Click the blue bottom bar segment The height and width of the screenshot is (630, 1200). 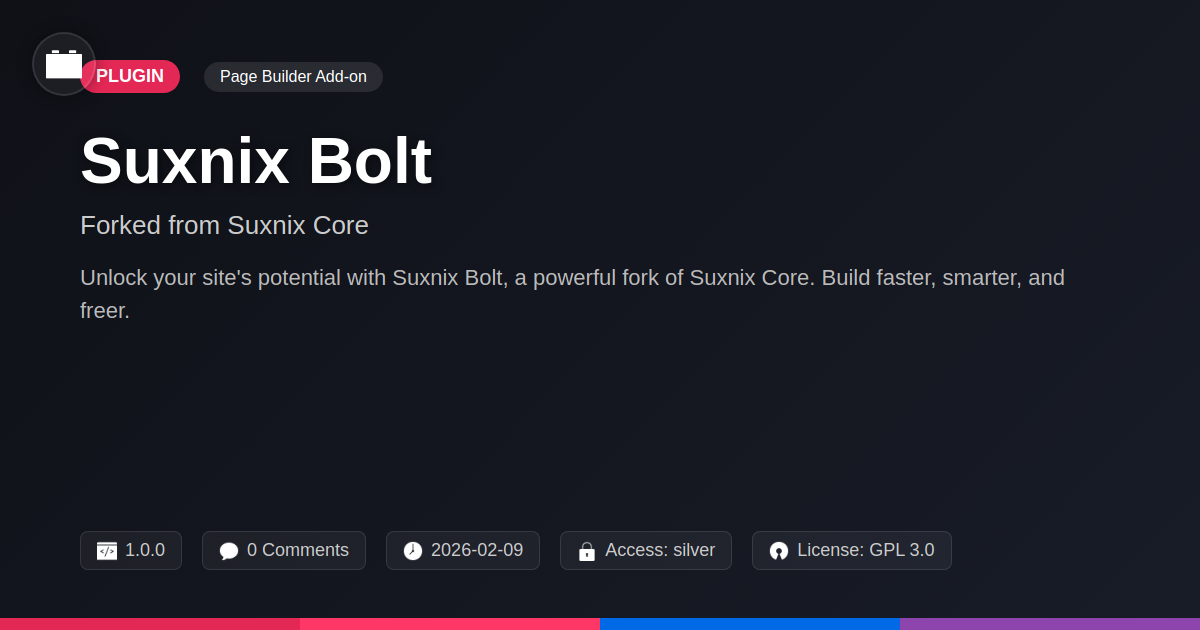click(x=750, y=624)
